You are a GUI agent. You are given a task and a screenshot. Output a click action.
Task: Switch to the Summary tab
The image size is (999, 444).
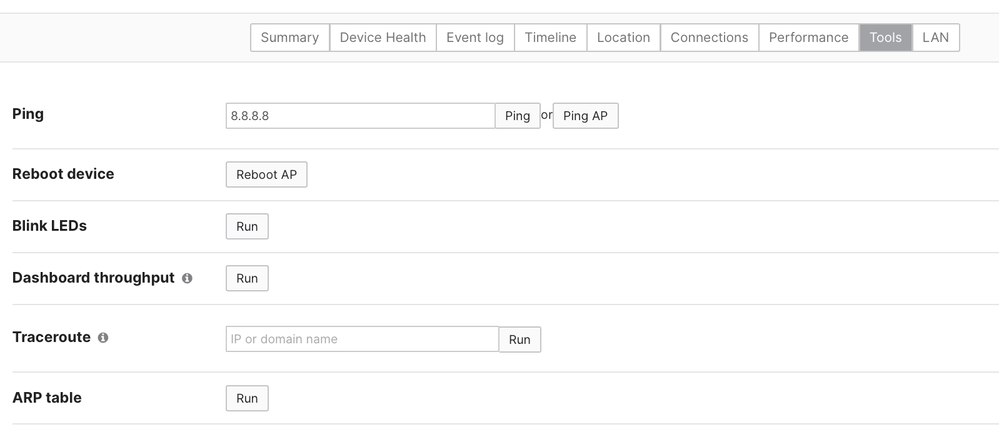pos(289,38)
